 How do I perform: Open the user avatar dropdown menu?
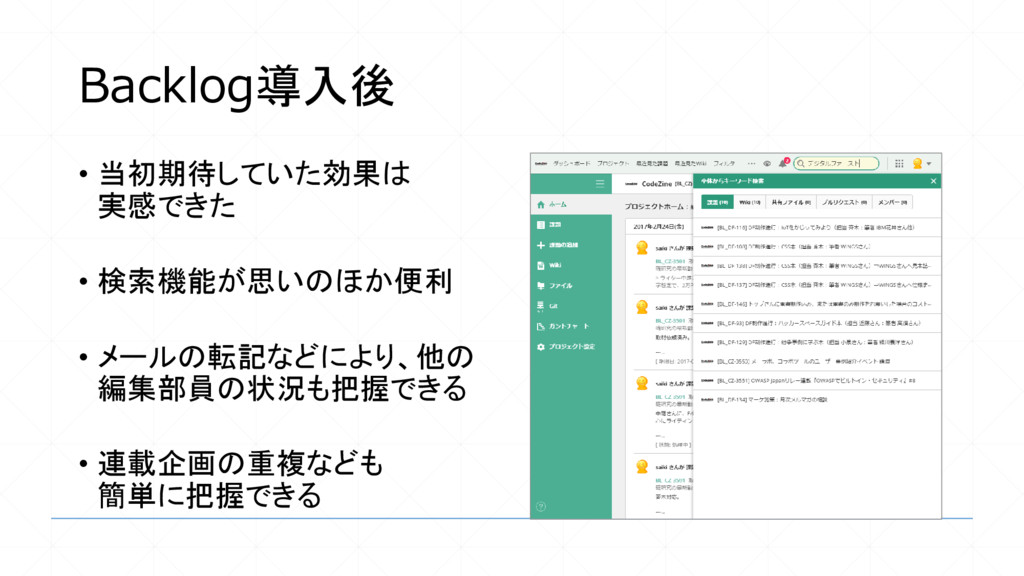coord(921,163)
